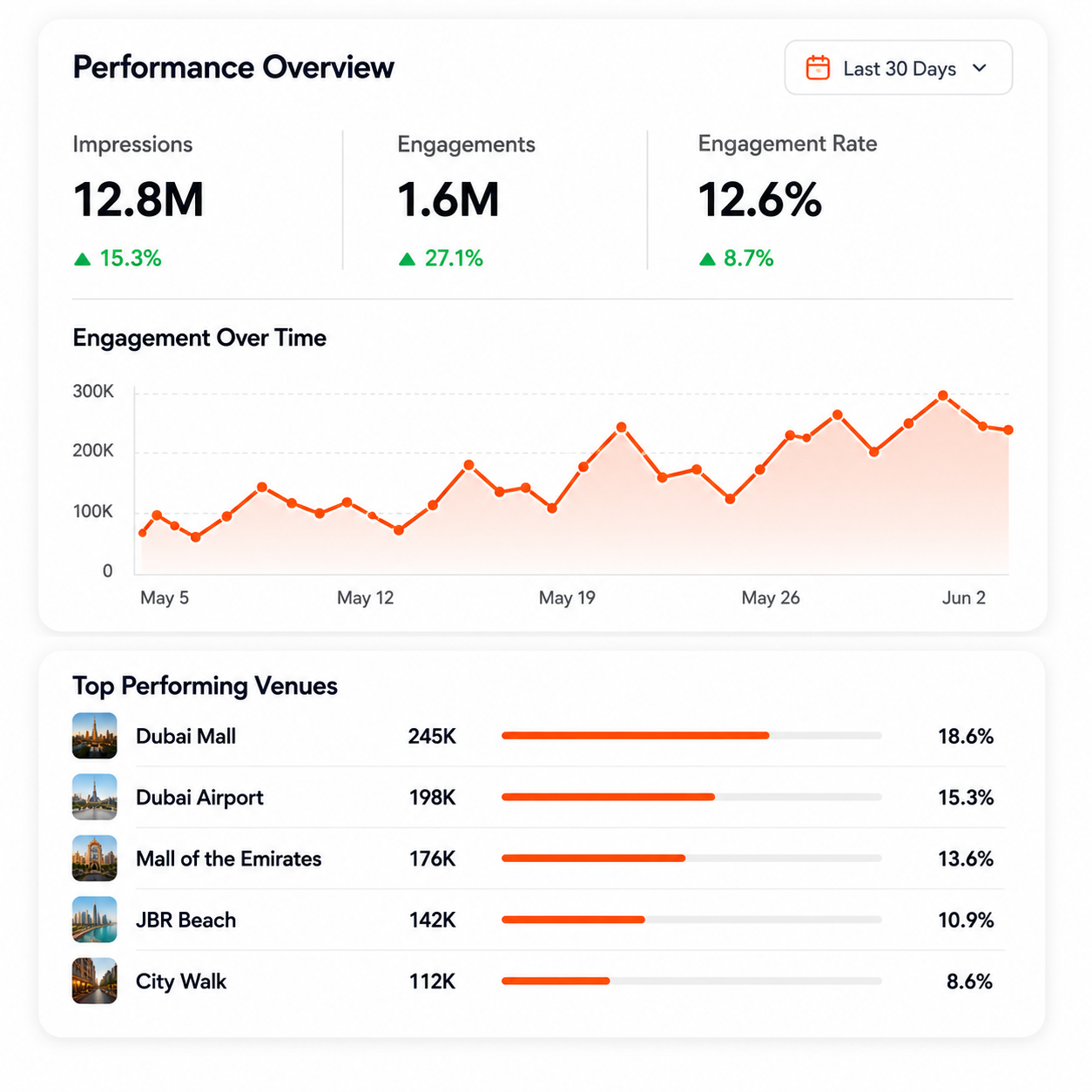Click the JBR Beach progress bar
Screen dimensions: 1092x1092
(691, 920)
